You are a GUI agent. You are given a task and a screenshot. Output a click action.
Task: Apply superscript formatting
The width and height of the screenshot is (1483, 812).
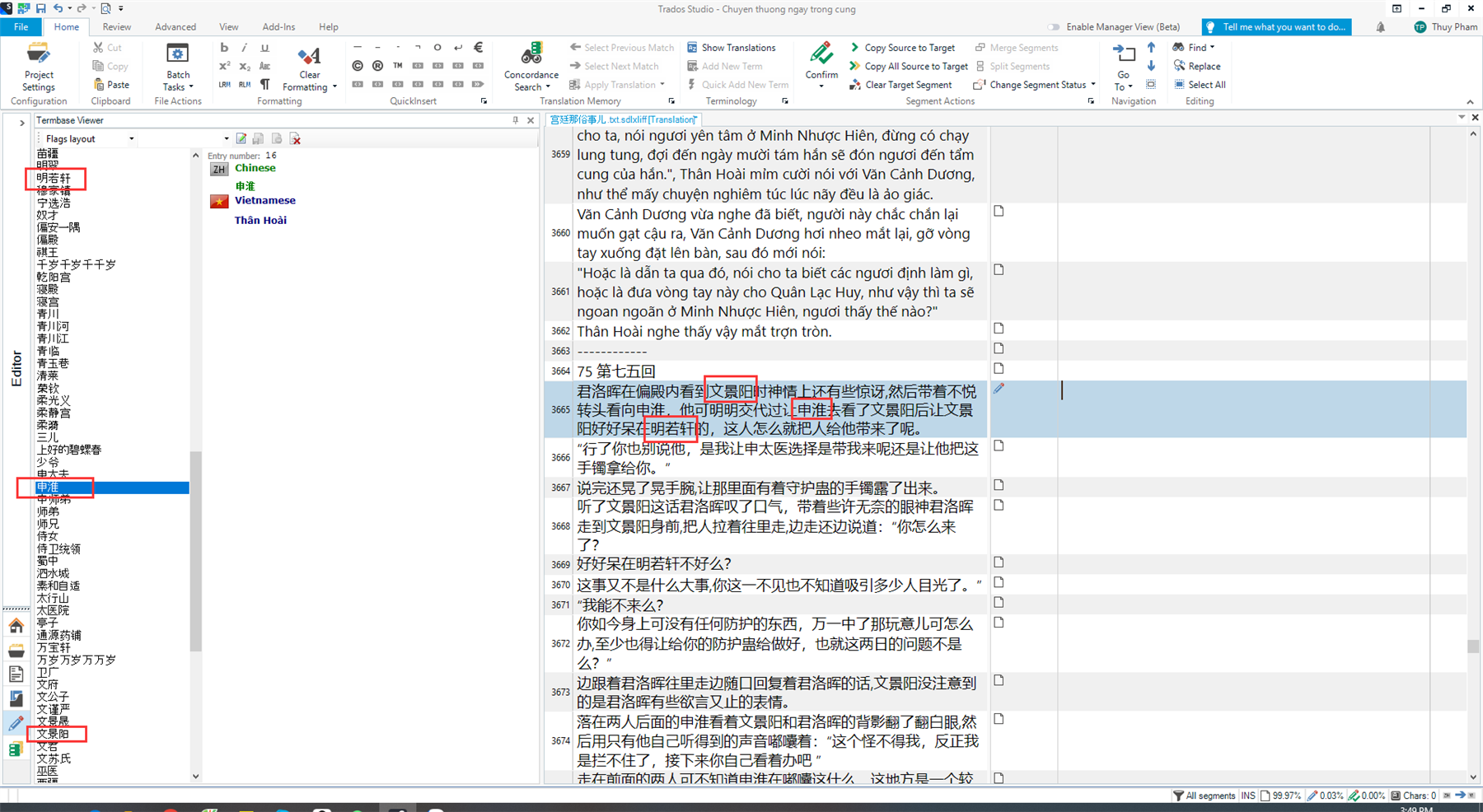pos(224,66)
